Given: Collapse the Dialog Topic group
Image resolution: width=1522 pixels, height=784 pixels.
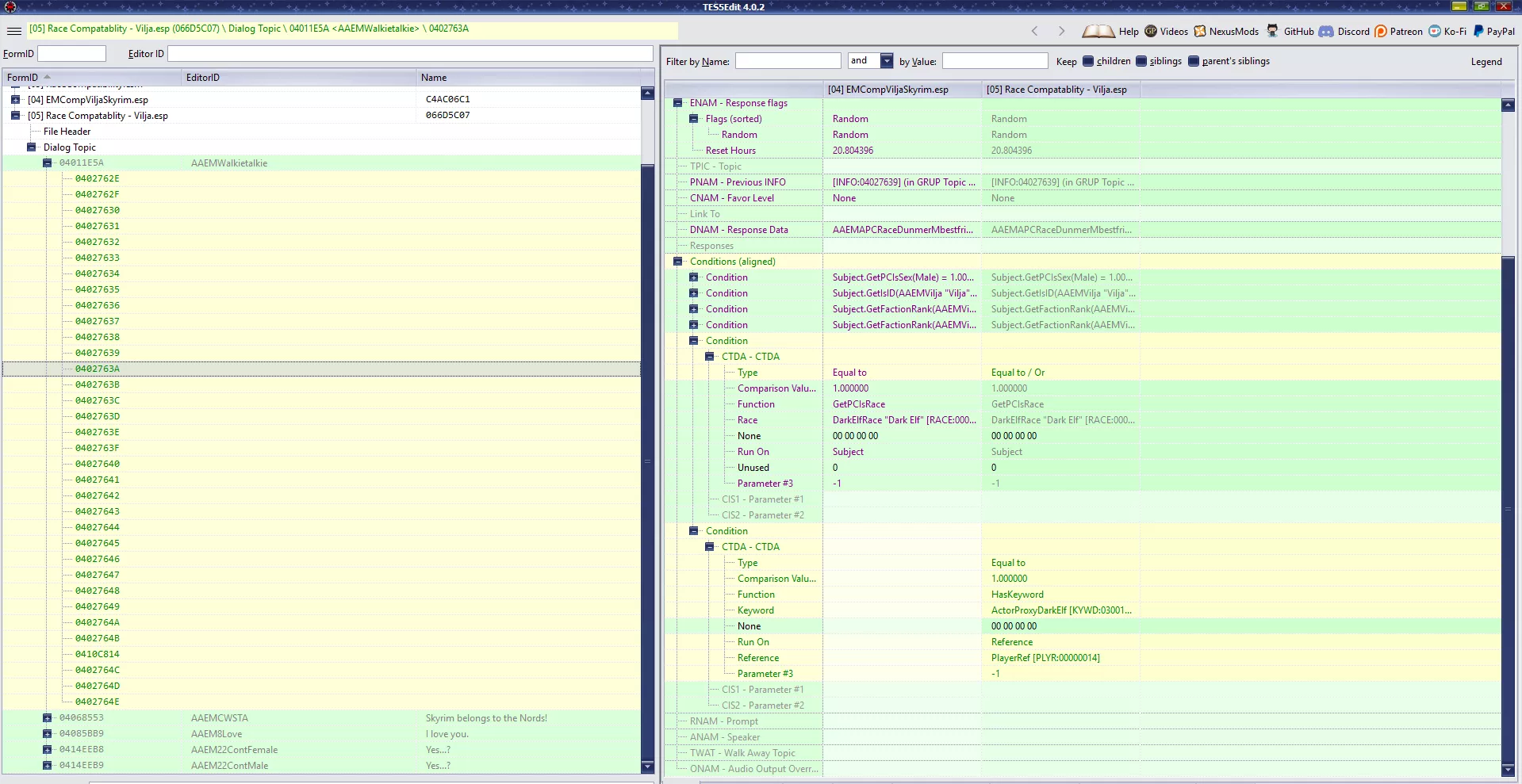Looking at the screenshot, I should 32,147.
